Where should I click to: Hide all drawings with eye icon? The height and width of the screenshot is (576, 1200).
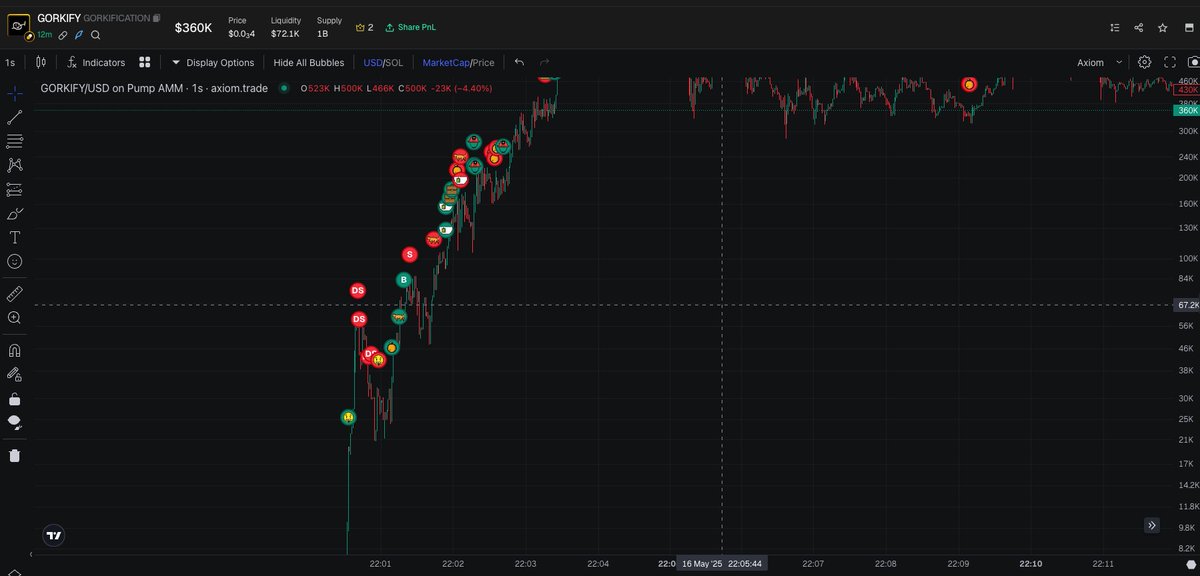coord(15,422)
